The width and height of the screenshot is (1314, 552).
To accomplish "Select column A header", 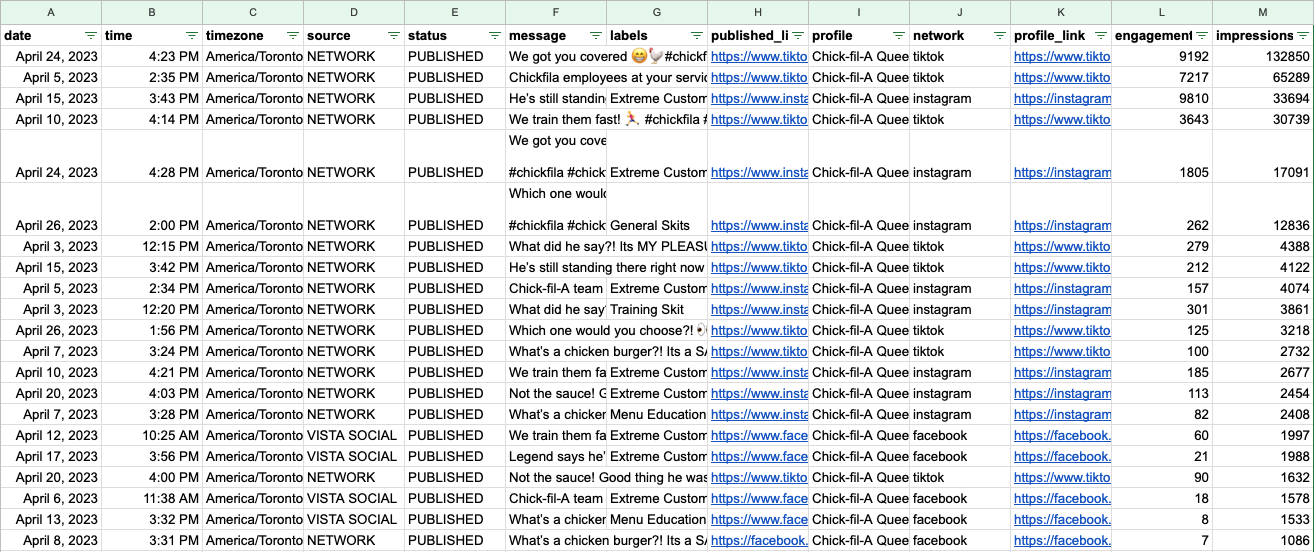I will pos(51,12).
